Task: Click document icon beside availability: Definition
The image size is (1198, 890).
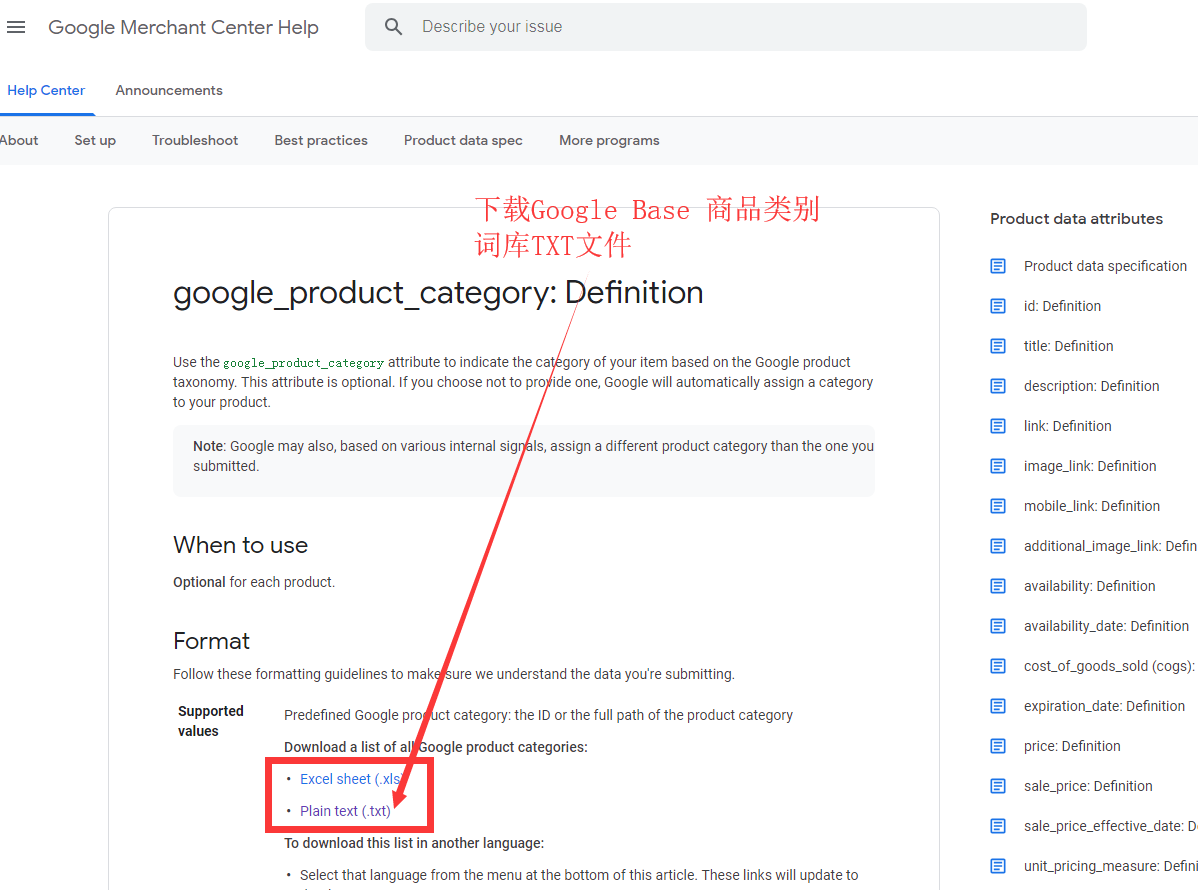Action: pyautogui.click(x=998, y=586)
